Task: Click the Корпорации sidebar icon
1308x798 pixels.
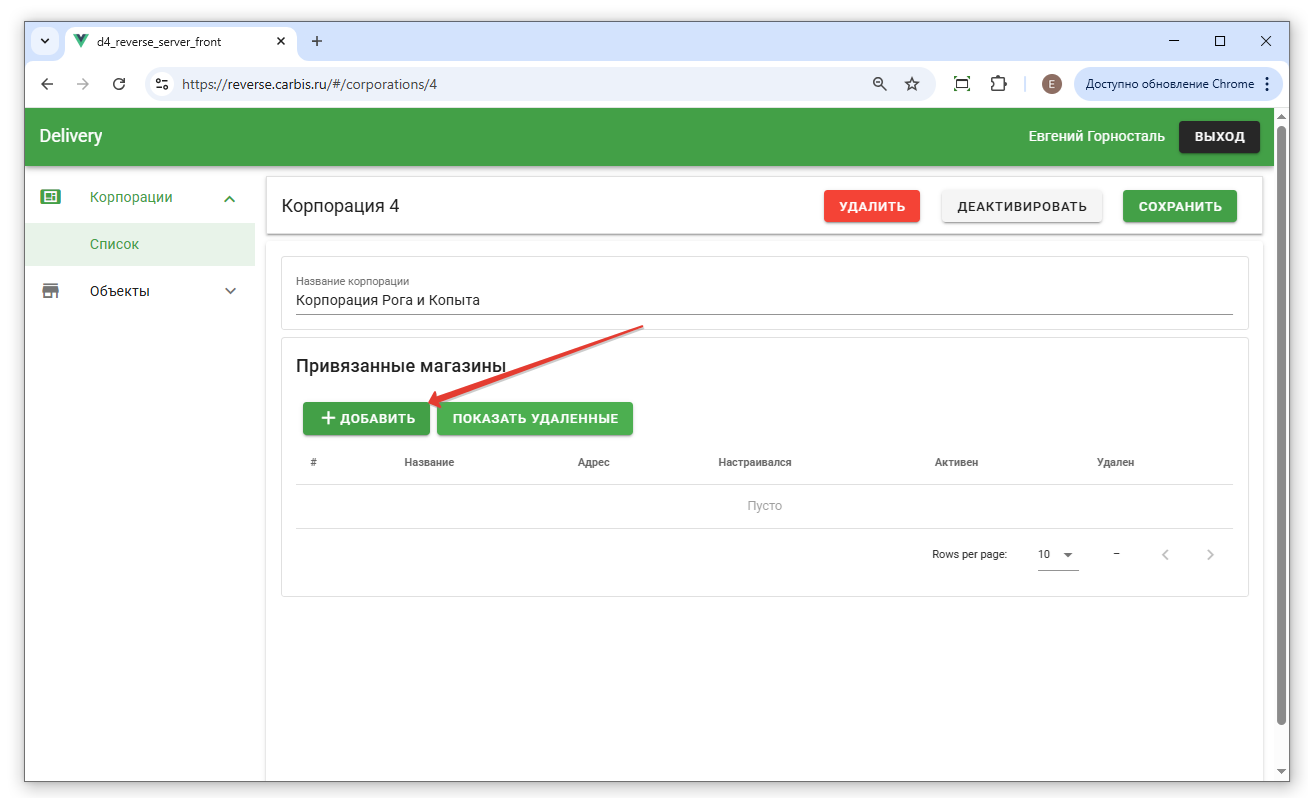Action: coord(50,197)
